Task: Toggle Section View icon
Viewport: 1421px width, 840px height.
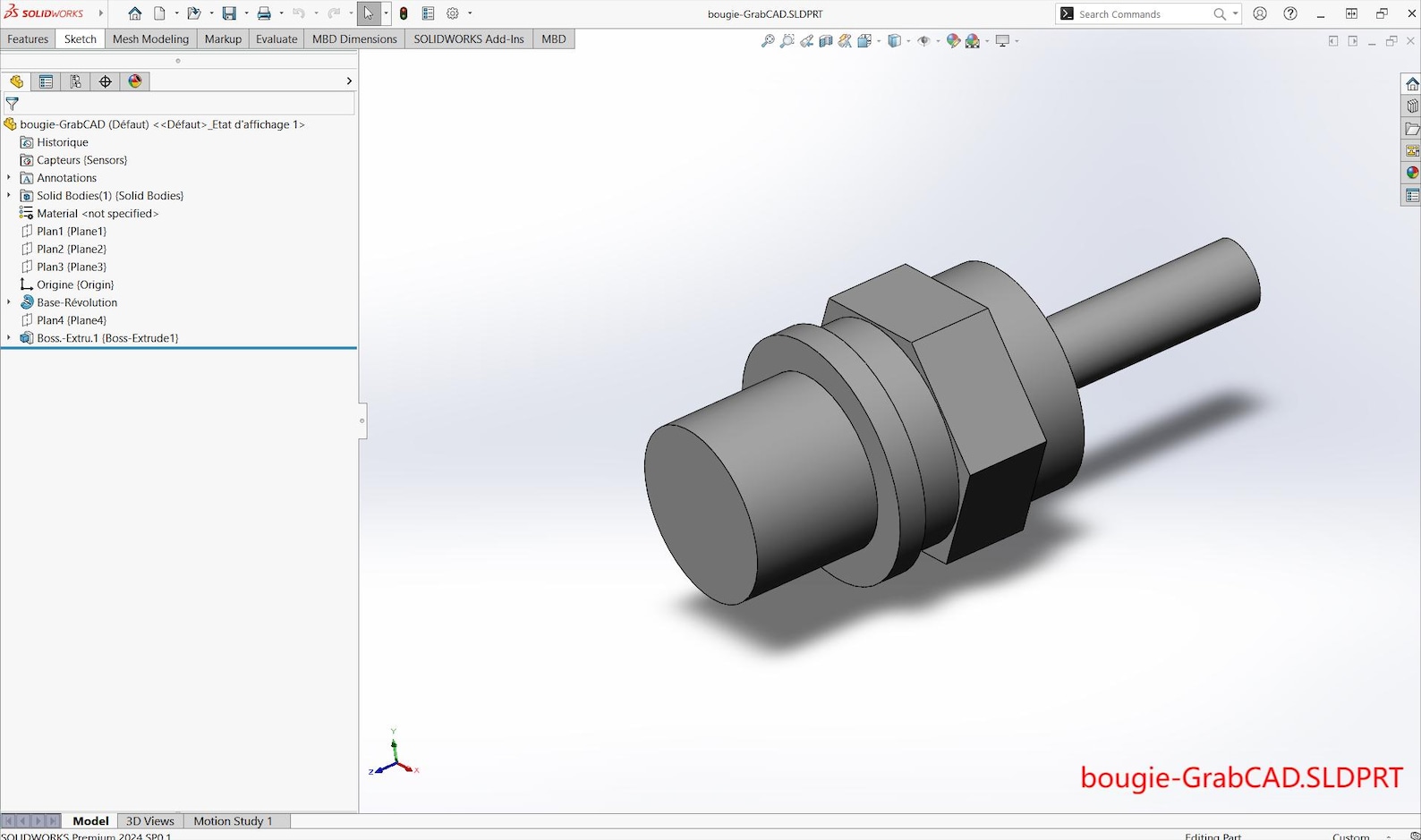Action: 826,41
